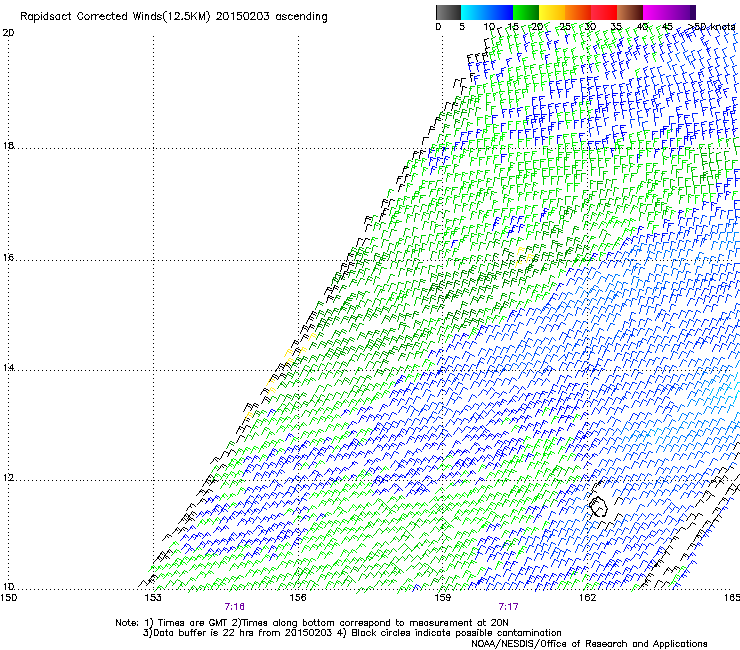Image resolution: width=740 pixels, height=650 pixels.
Task: Click the longitude label '156'
Action: 298,598
